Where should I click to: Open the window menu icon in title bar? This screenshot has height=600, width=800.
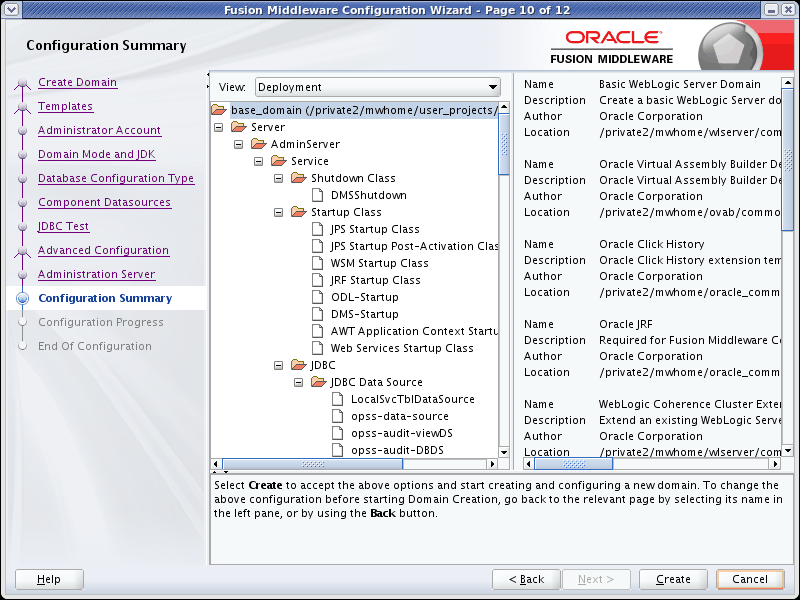click(x=11, y=9)
